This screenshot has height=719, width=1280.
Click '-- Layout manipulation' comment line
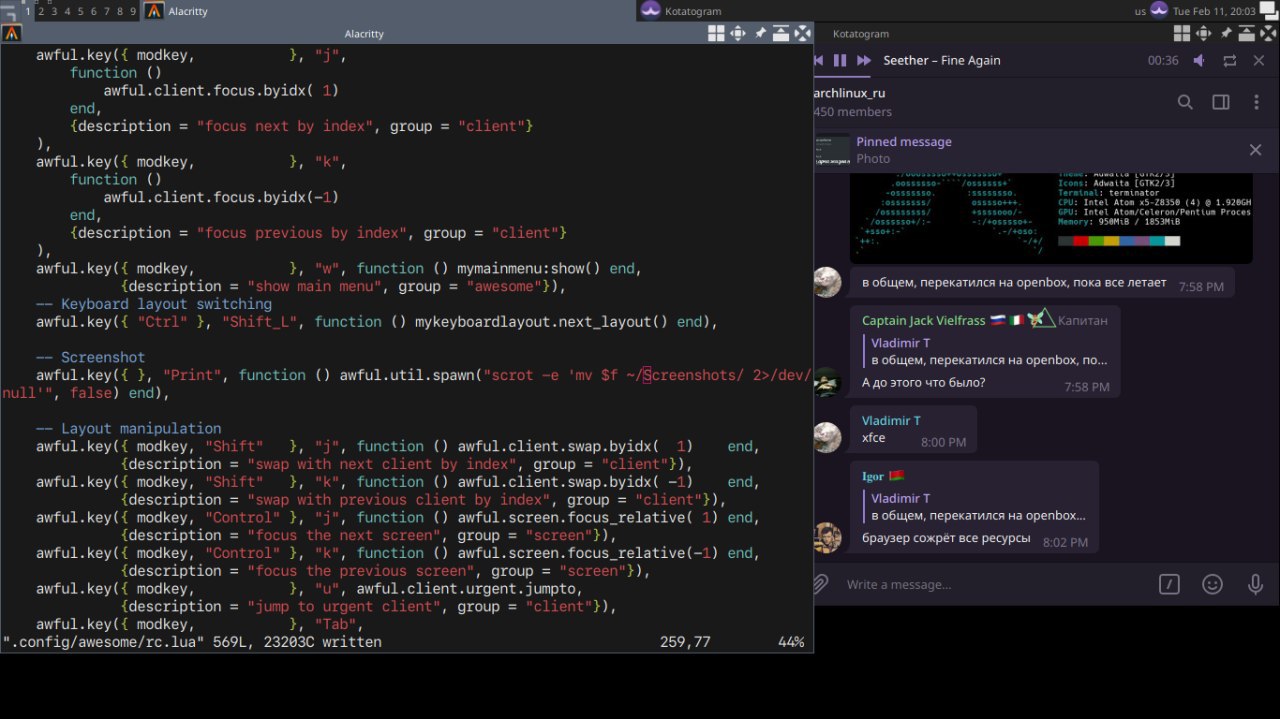pos(128,428)
